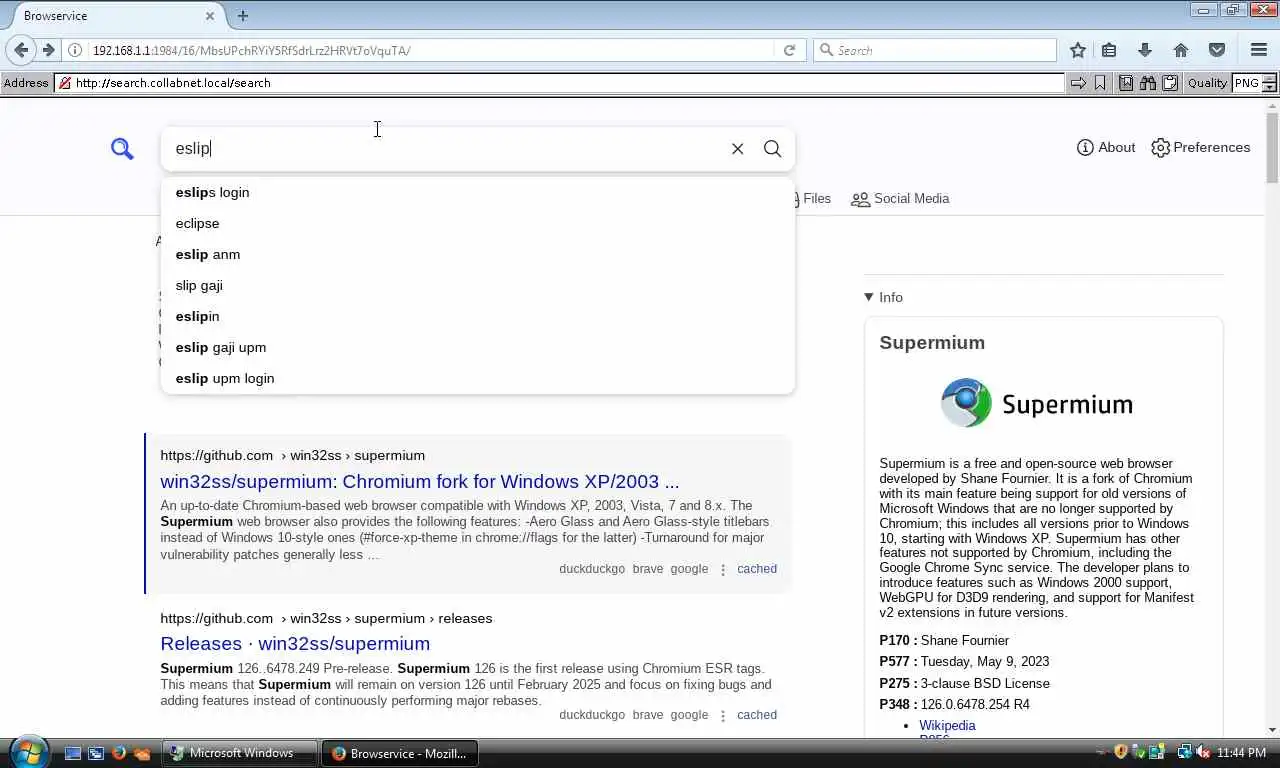Viewport: 1280px width, 768px height.
Task: Open the three-dot menu of Releases result
Action: [x=723, y=715]
